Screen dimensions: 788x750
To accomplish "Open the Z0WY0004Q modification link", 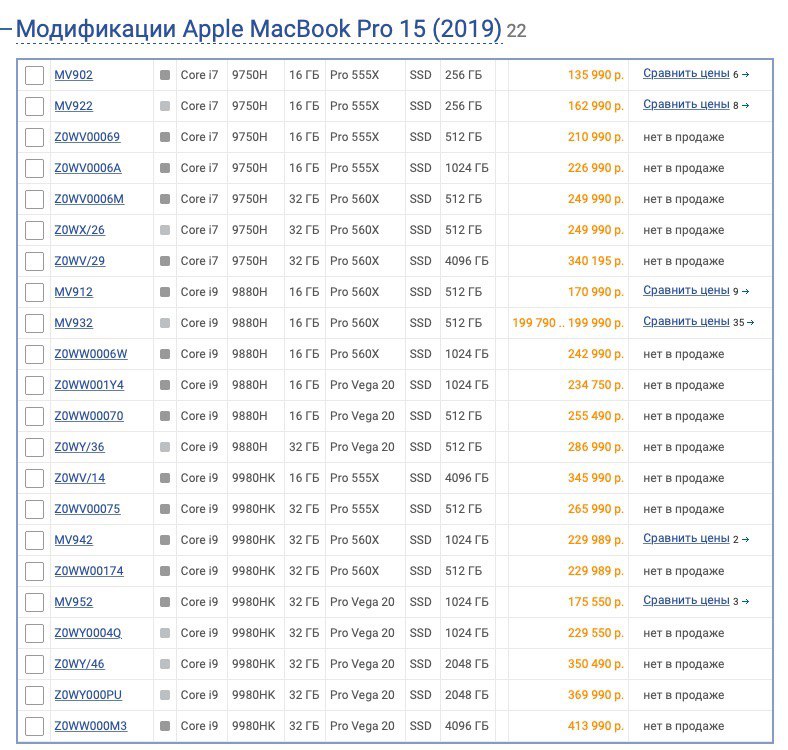I will click(x=88, y=633).
